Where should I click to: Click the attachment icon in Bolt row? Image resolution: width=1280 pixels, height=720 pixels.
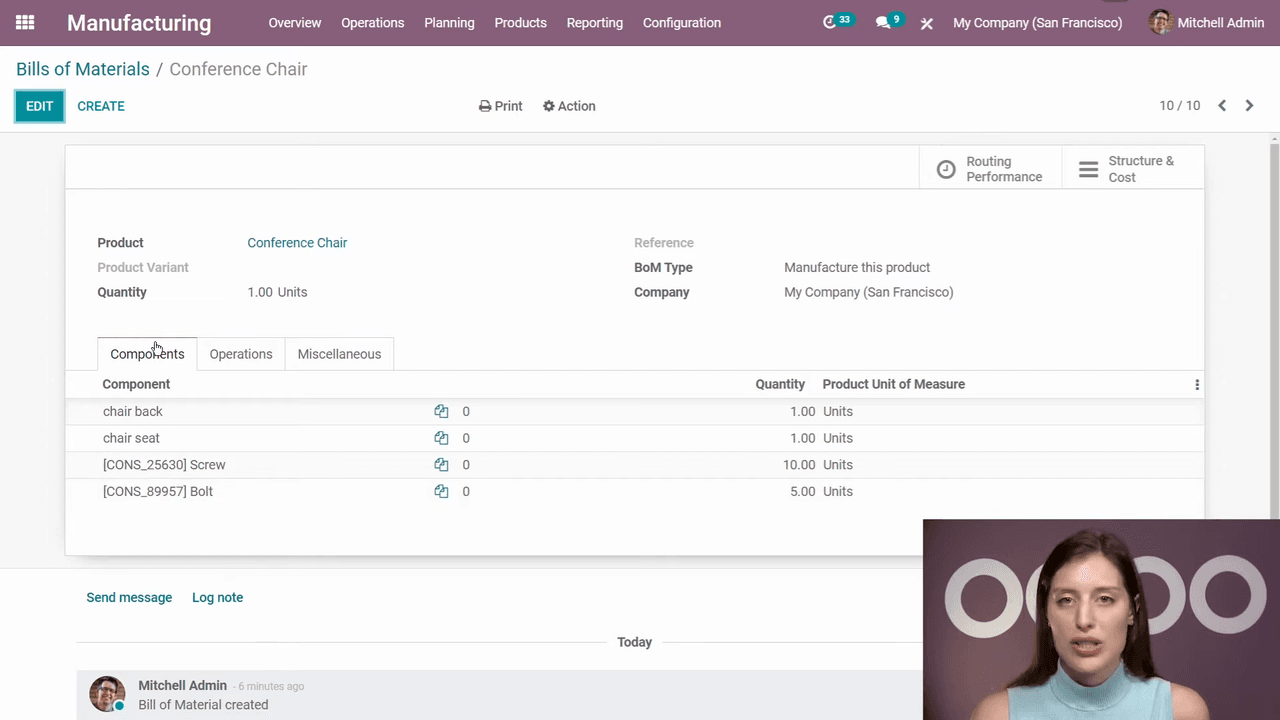pyautogui.click(x=441, y=491)
